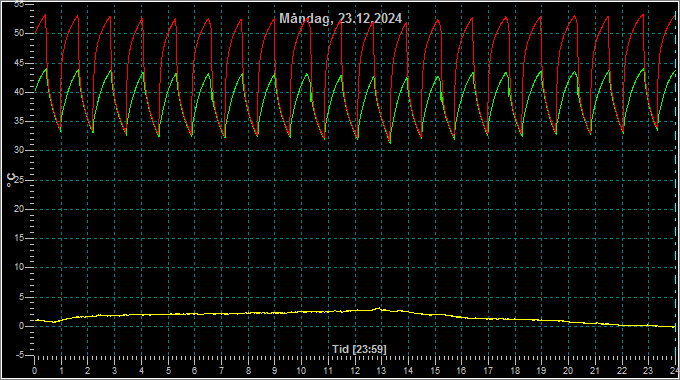Viewport: 680px width, 380px height.
Task: Click the 30 value on the temperature axis
Action: [18, 151]
